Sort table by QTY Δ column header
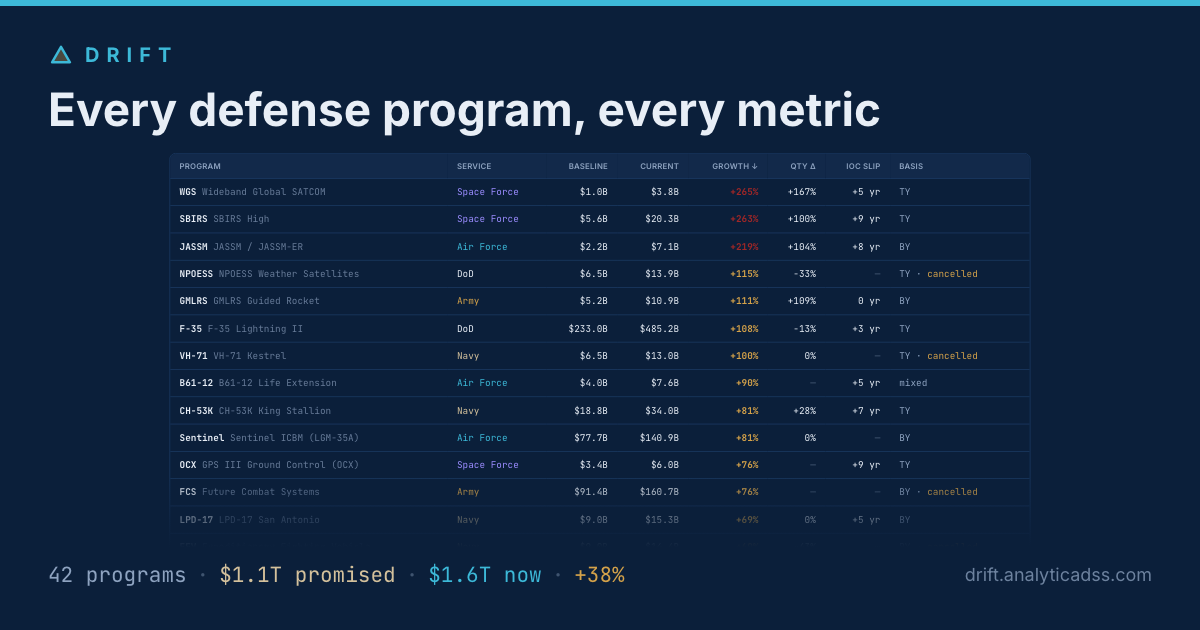Viewport: 1200px width, 630px height. tap(802, 166)
